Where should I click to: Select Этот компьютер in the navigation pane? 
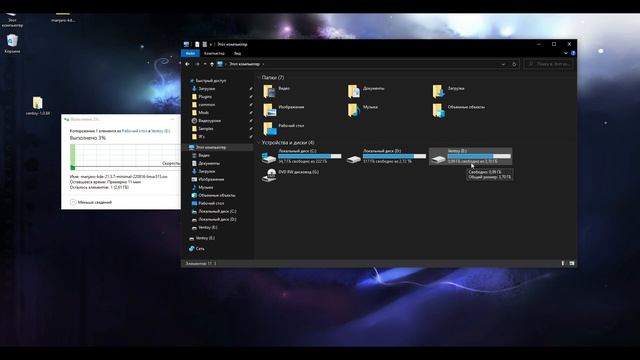coord(211,147)
